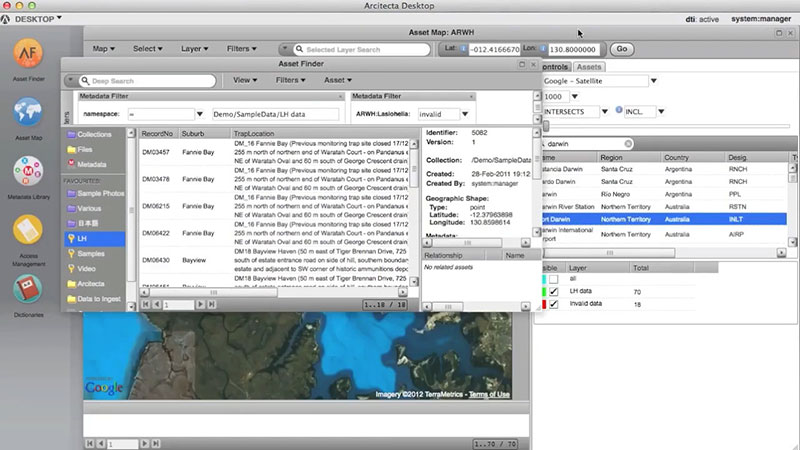This screenshot has width=800, height=450.
Task: Open the Dictionaries book icon
Action: (28, 290)
